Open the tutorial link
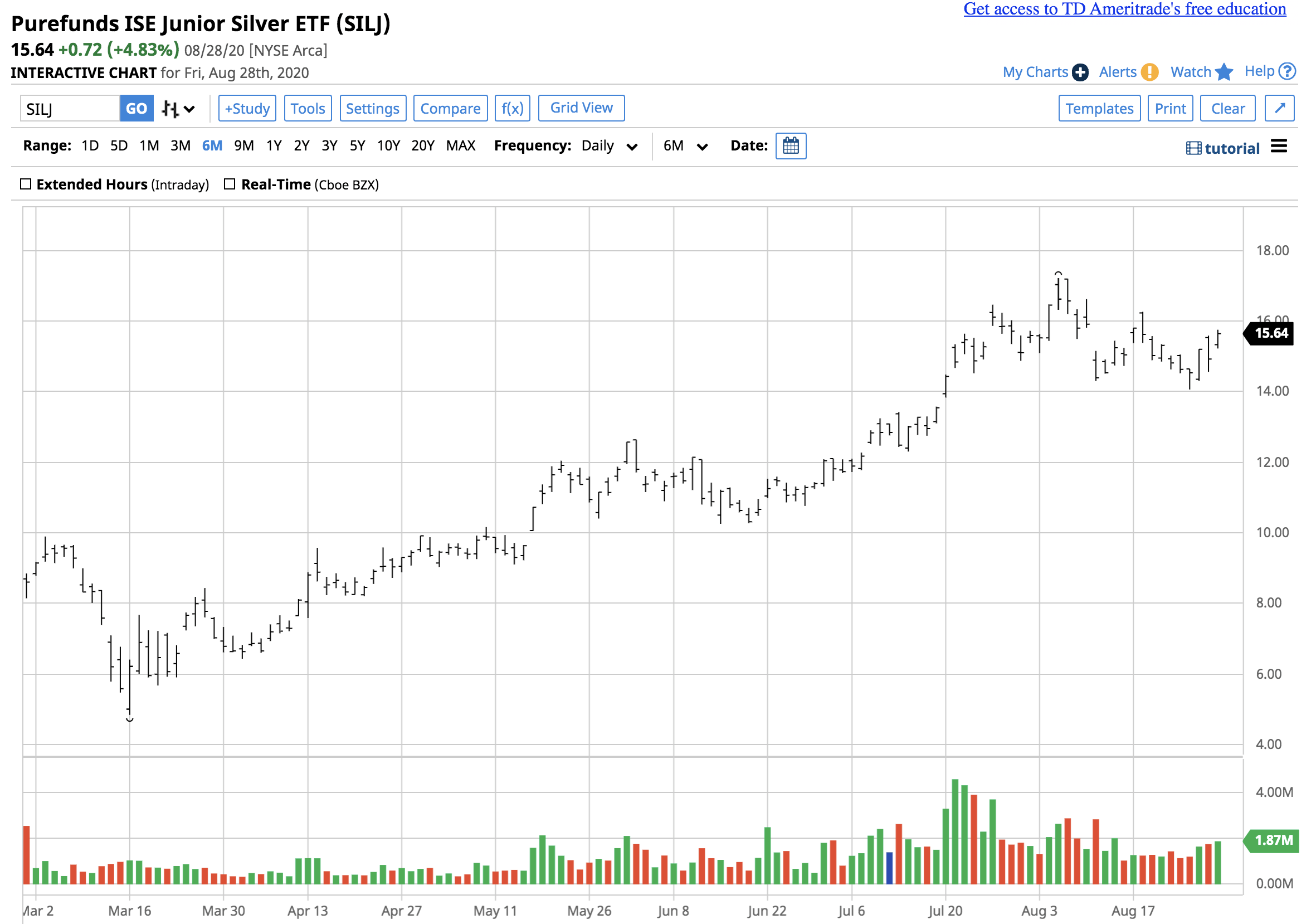The height and width of the screenshot is (924, 1316). (1231, 148)
